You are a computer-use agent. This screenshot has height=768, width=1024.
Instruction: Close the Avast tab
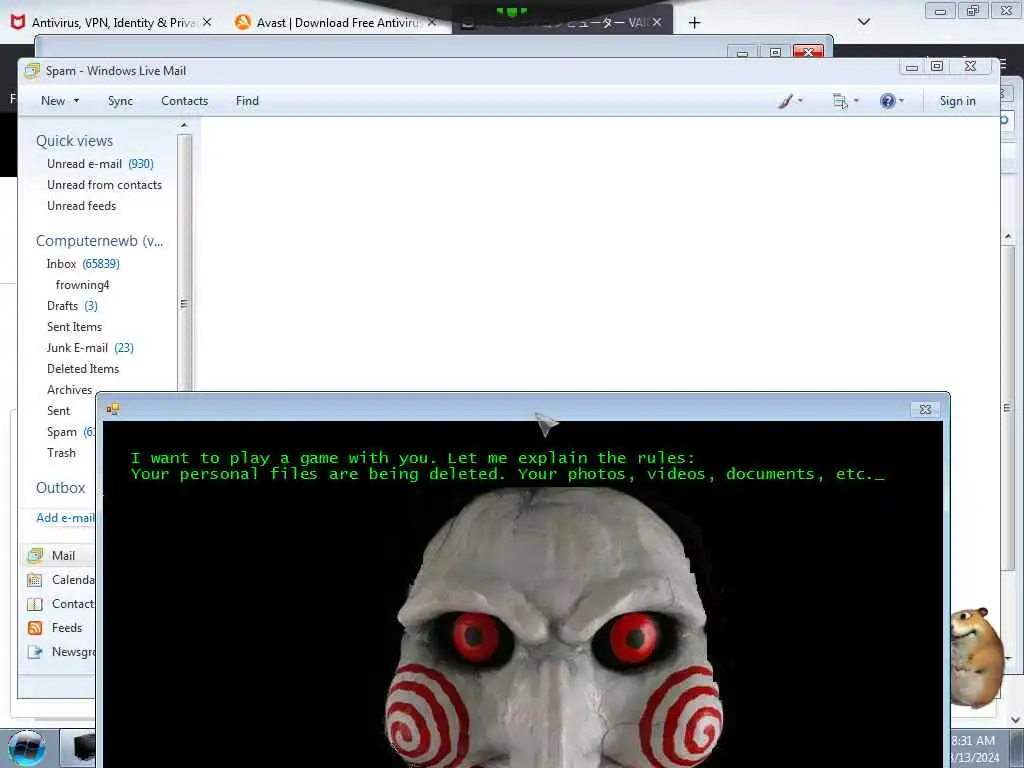coord(432,22)
